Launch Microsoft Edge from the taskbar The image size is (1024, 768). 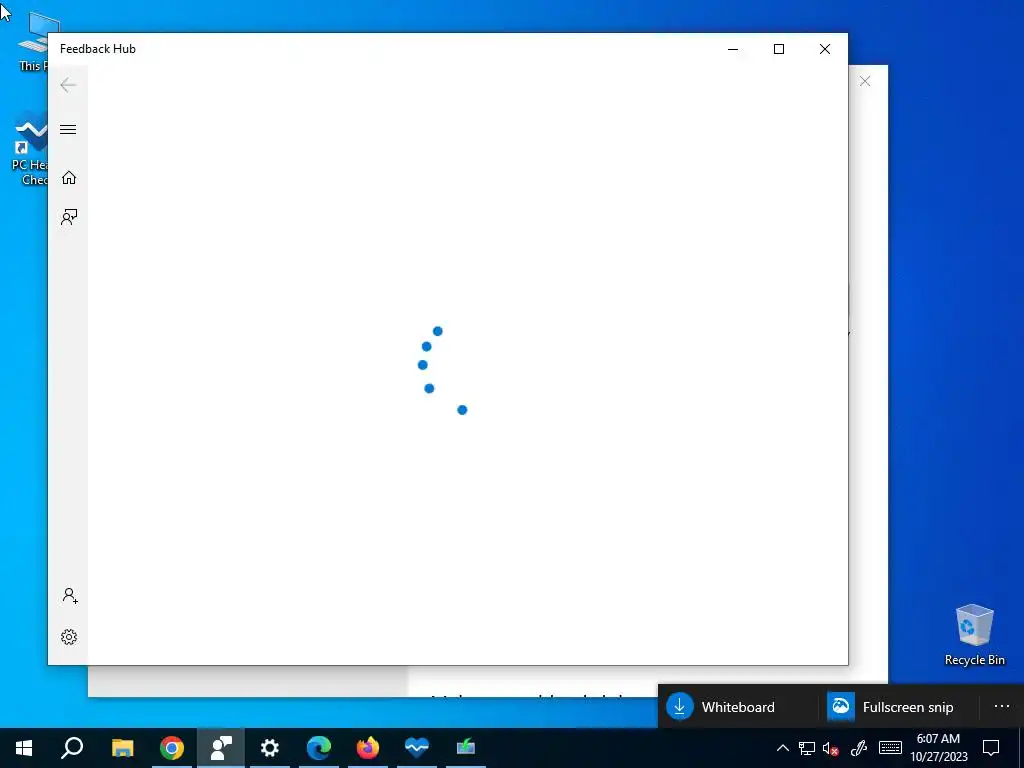pos(319,748)
